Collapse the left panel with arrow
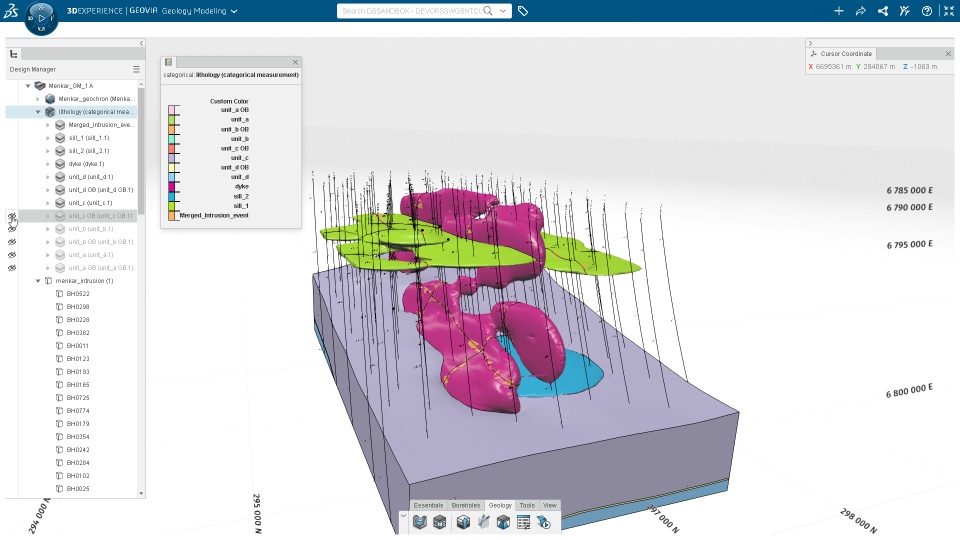Image resolution: width=960 pixels, height=540 pixels. (x=141, y=43)
